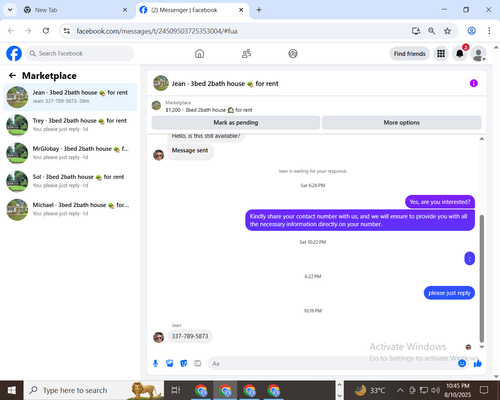This screenshot has height=400, width=500.
Task: Navigate back in browser
Action: pyautogui.click(x=11, y=31)
